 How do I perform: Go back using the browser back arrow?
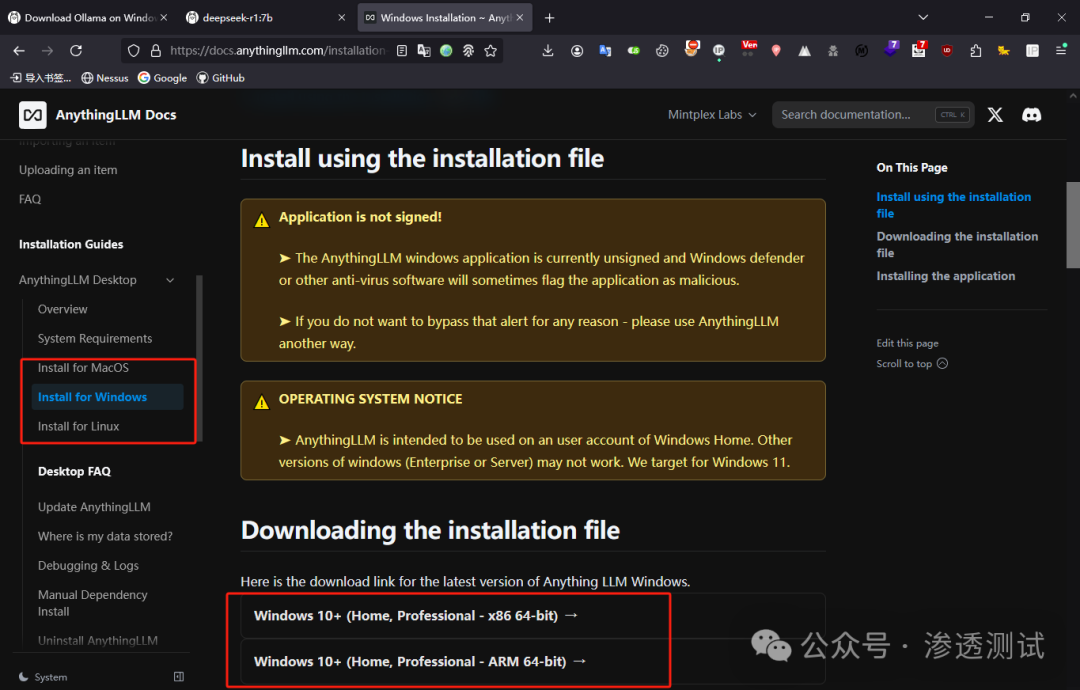click(19, 50)
